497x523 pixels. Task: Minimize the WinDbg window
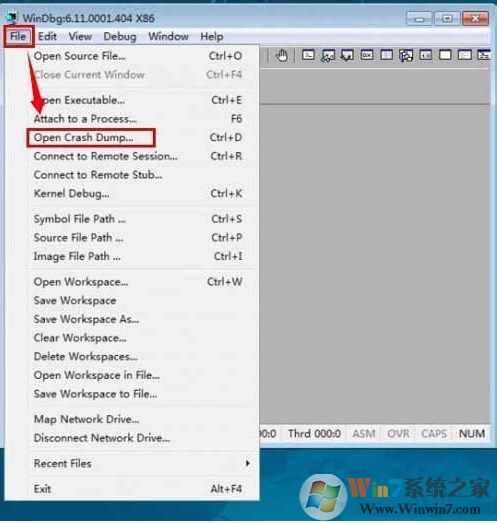click(419, 18)
